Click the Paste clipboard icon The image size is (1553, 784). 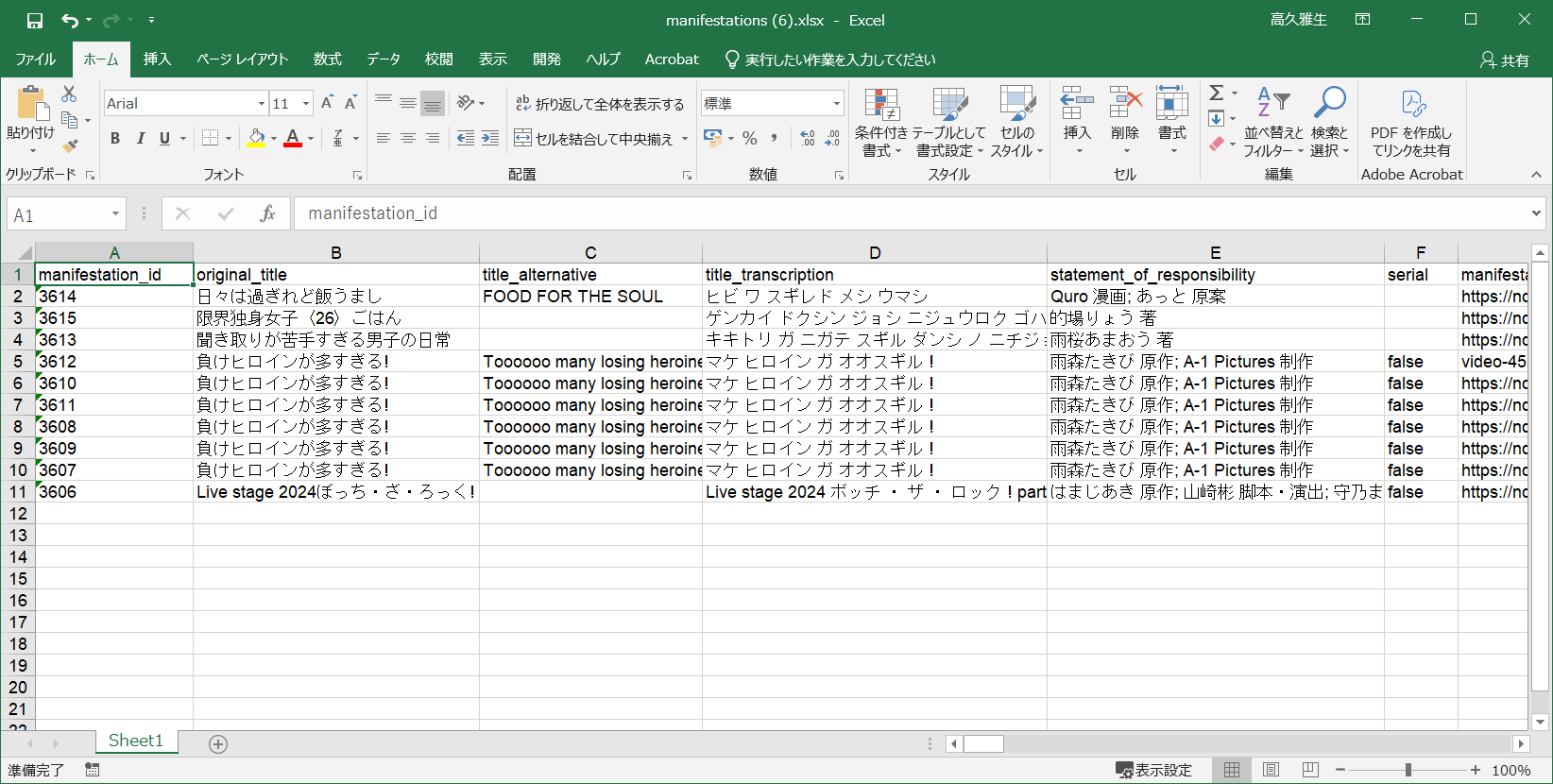tap(30, 104)
